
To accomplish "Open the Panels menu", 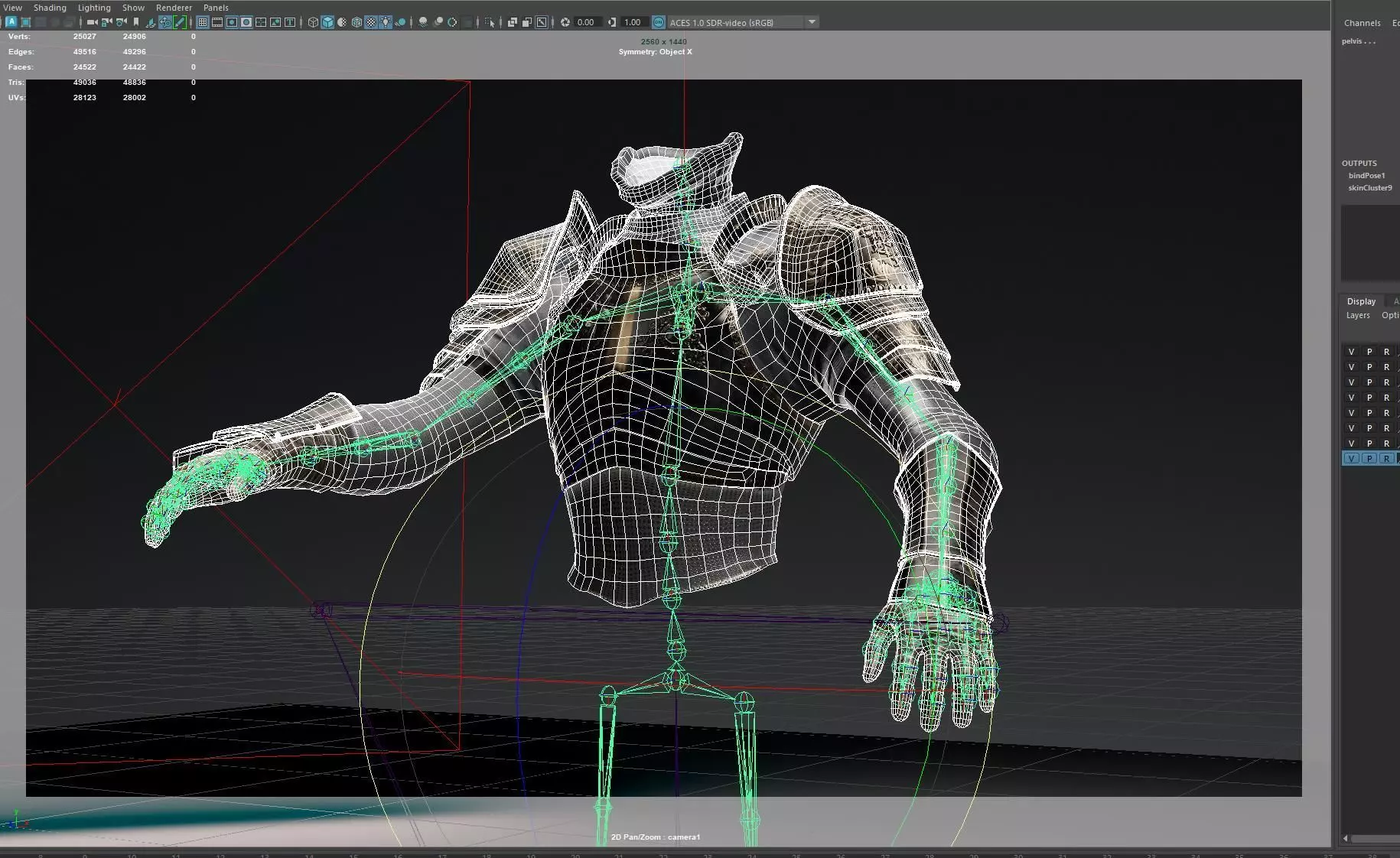I will [x=216, y=8].
